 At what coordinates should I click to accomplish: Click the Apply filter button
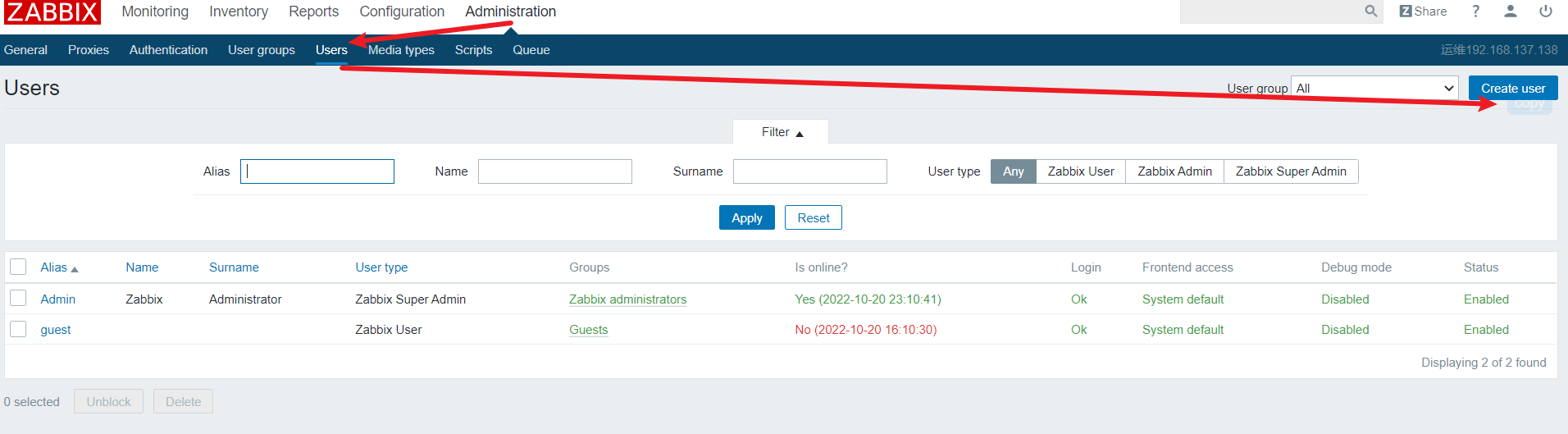[x=746, y=217]
